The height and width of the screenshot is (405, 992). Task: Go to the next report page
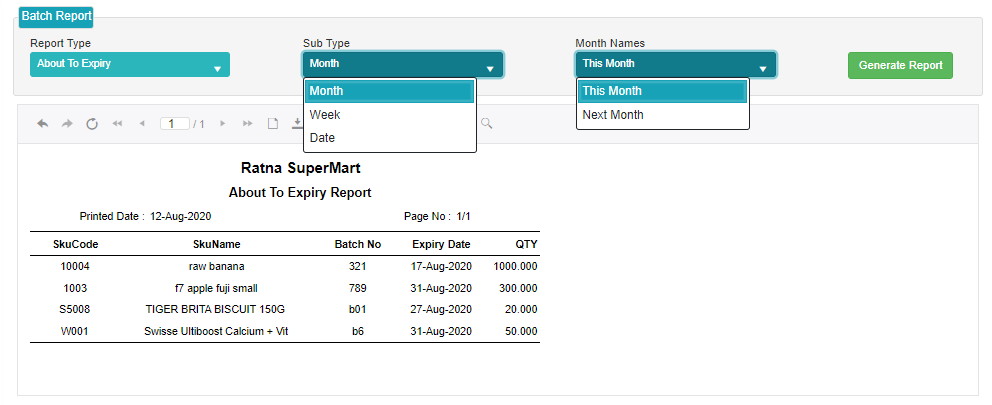coord(223,124)
